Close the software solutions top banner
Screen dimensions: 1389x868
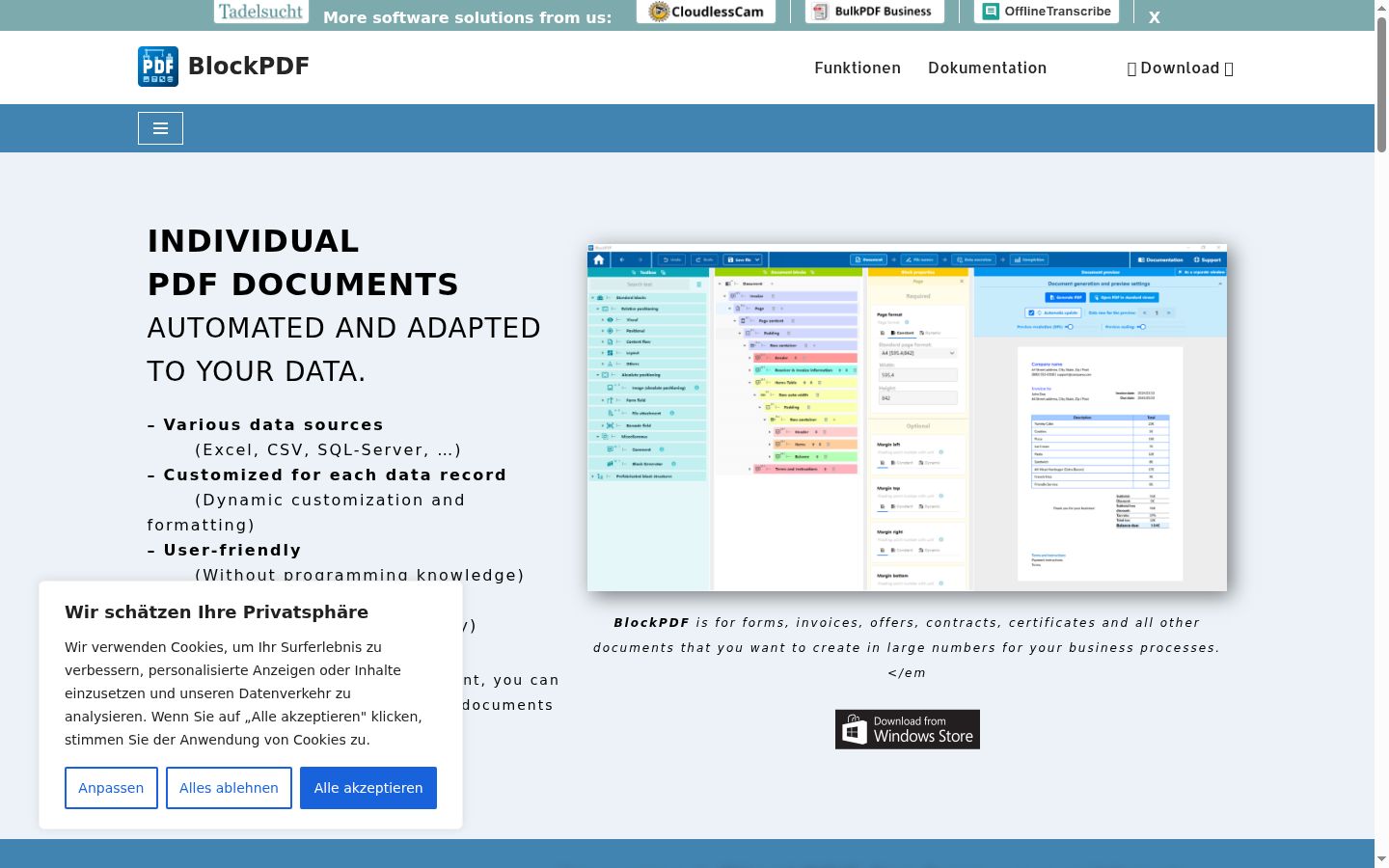[x=1154, y=17]
